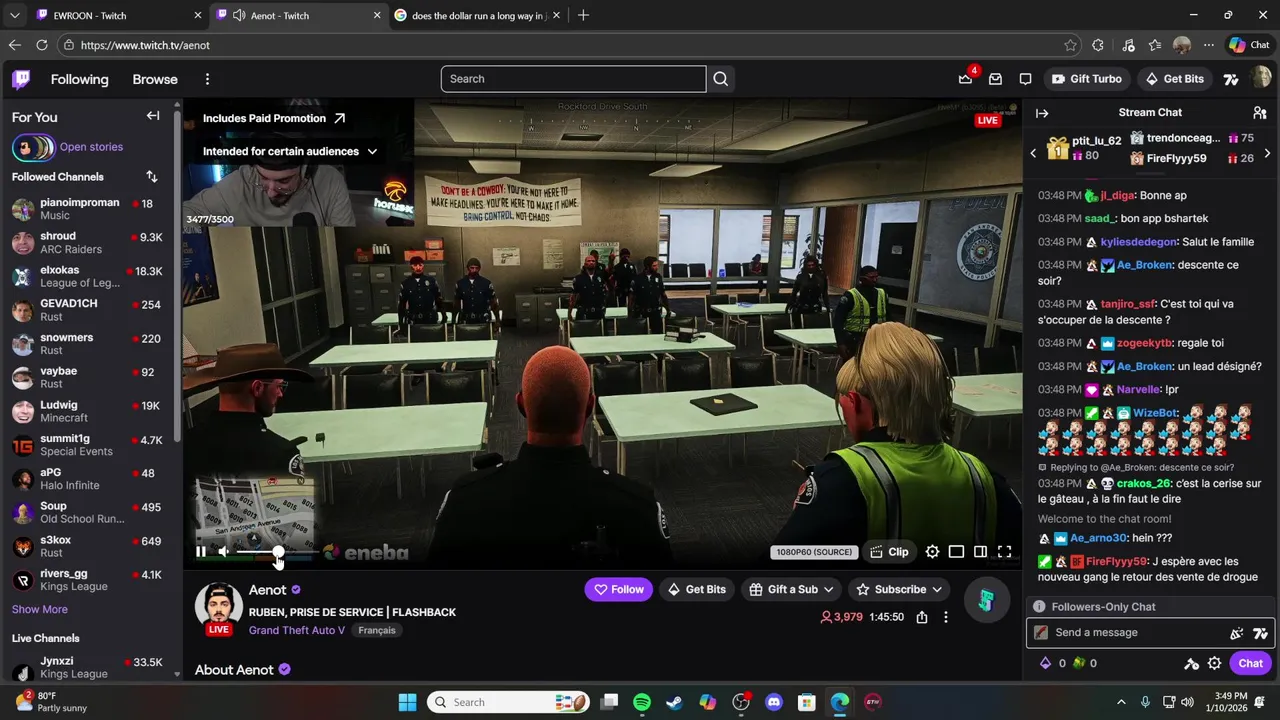Open chat settings gear
Screen dimensions: 1280x720
(x=1214, y=663)
